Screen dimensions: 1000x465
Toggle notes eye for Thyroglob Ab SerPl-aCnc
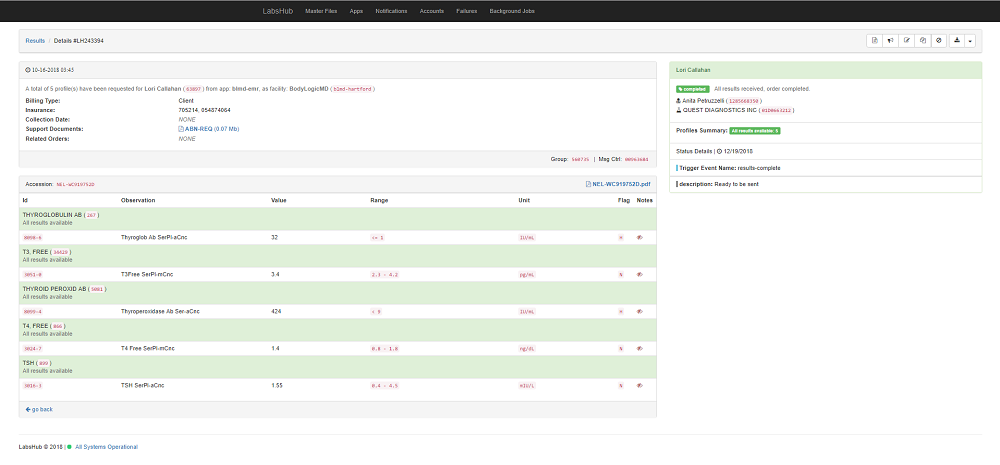coord(641,237)
